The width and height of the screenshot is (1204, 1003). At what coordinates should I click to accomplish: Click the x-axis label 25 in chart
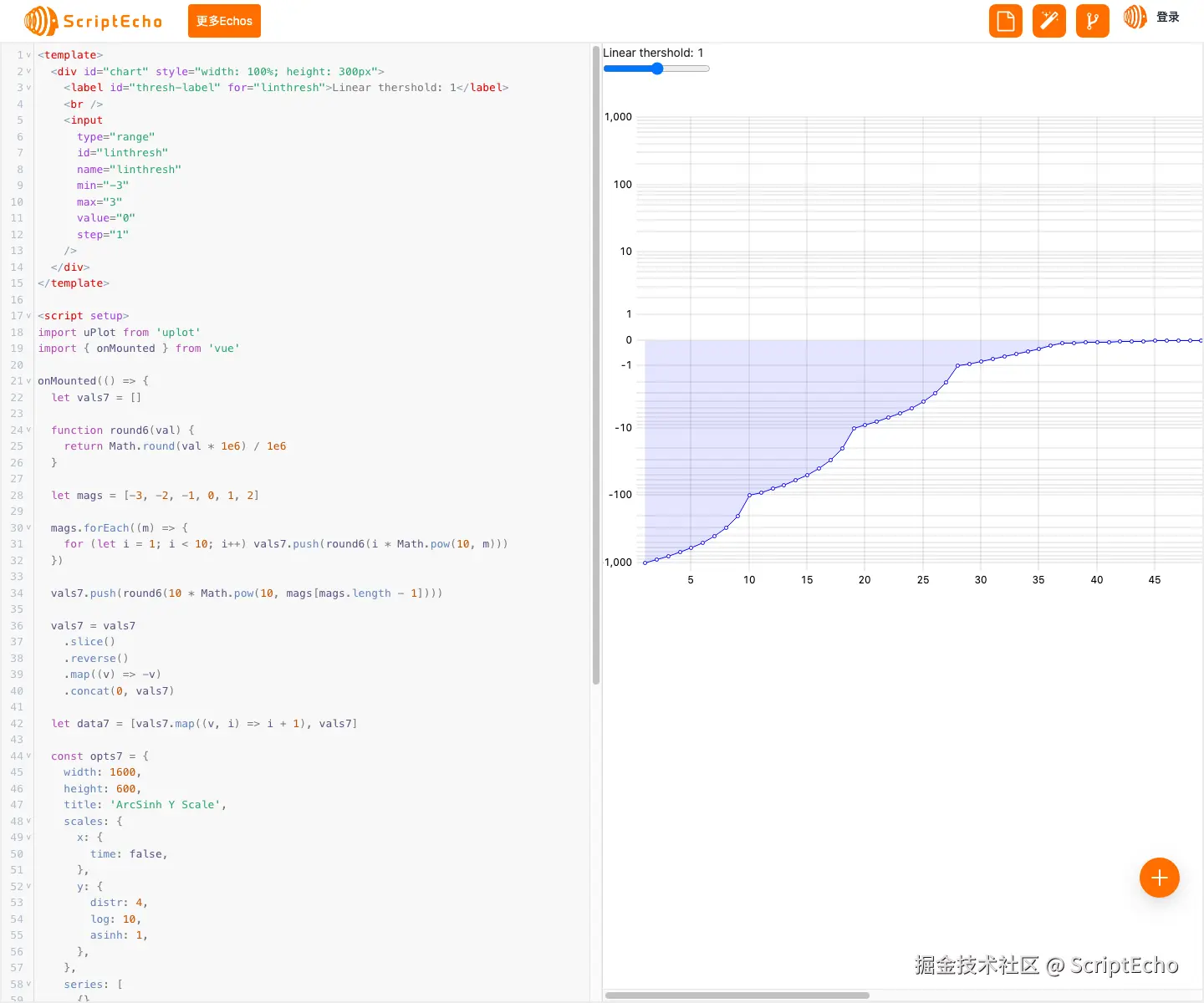923,580
